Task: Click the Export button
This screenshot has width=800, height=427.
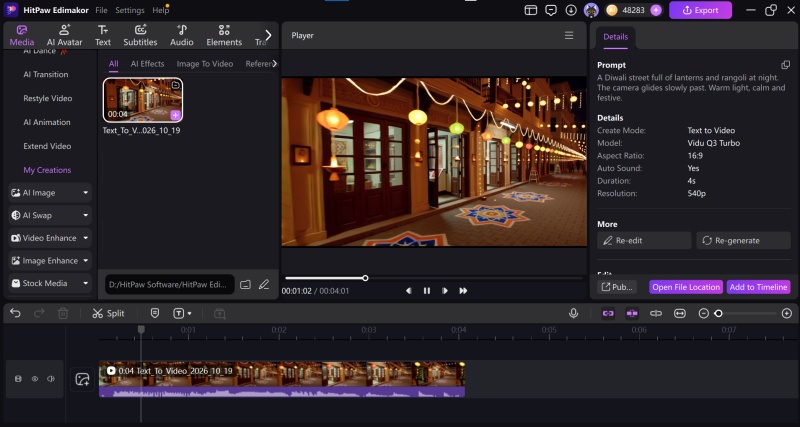Action: (x=700, y=10)
